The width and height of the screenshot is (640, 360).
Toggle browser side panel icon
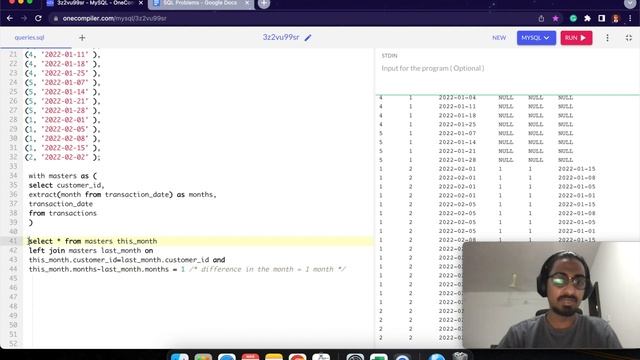[602, 18]
